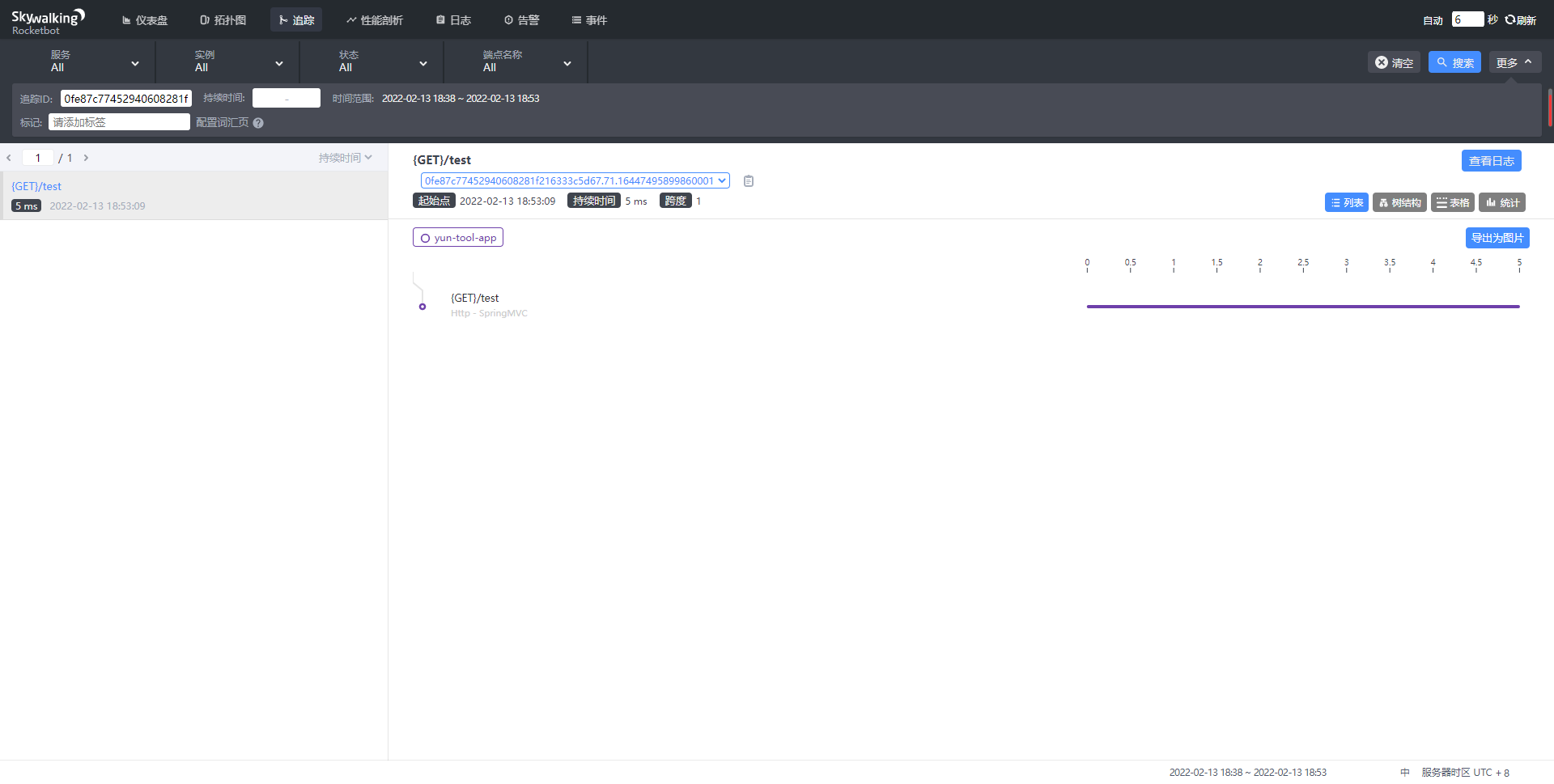This screenshot has width=1554, height=784.
Task: Open the 事件 events tab
Action: point(589,20)
